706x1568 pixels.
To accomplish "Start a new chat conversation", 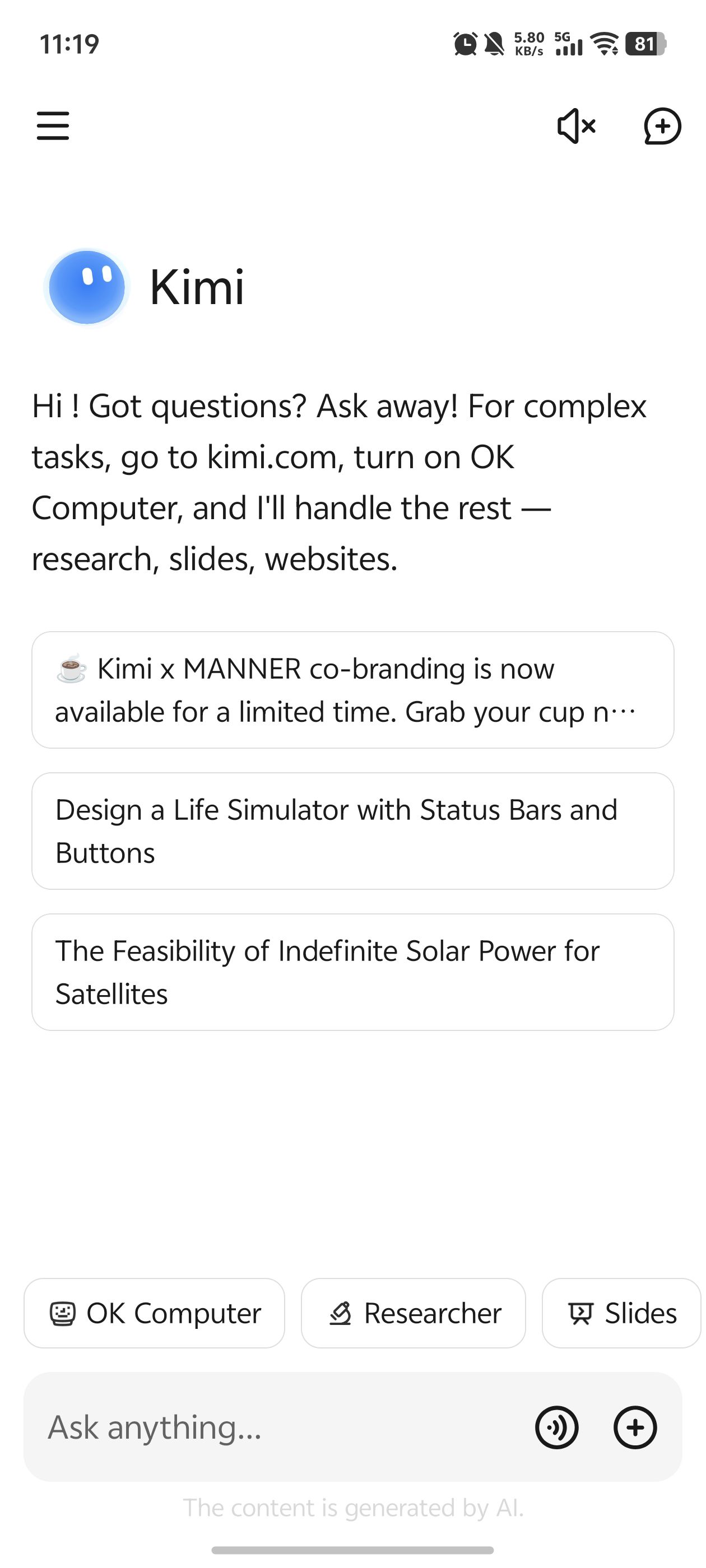I will point(662,126).
